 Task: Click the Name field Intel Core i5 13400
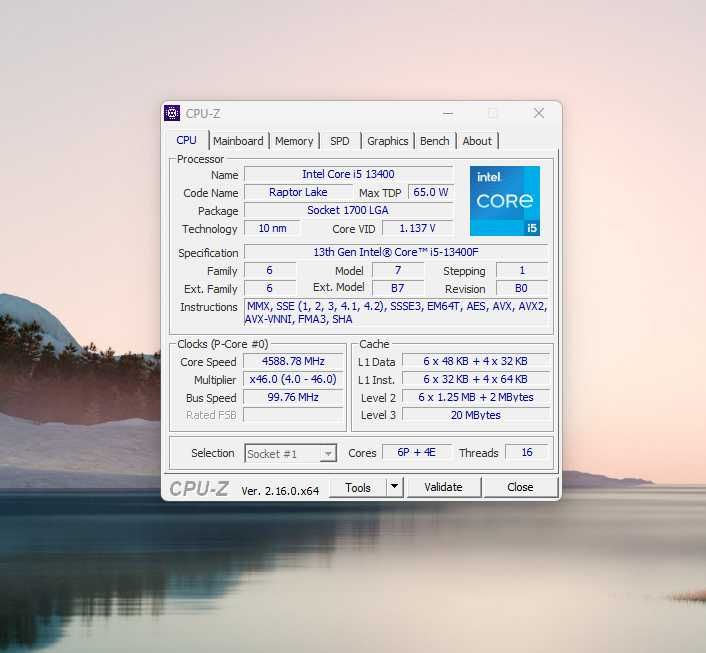pos(348,174)
